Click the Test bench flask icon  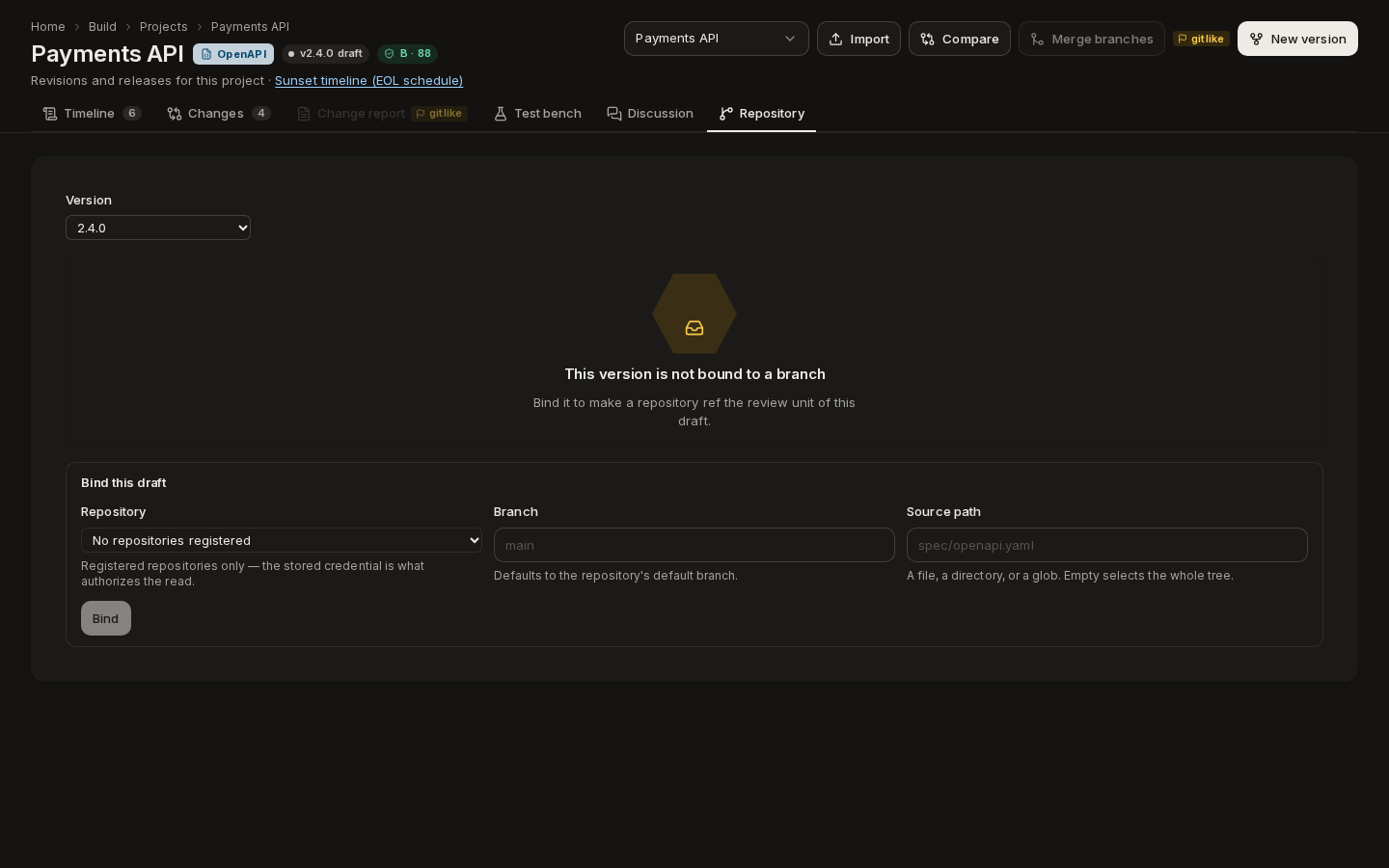[x=501, y=114]
